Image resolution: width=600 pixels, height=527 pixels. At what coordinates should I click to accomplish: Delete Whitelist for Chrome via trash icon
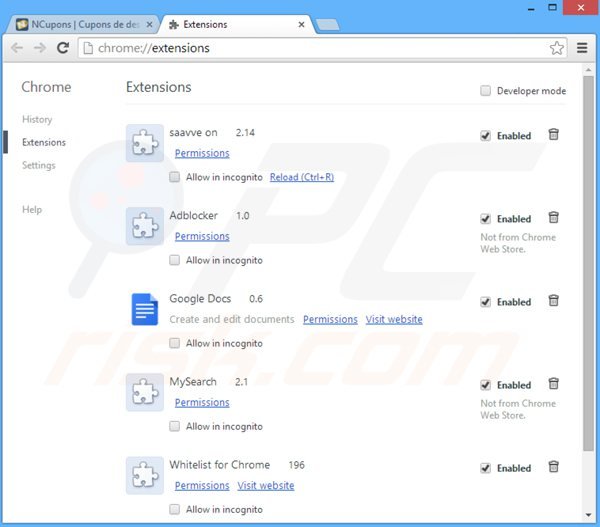pos(553,467)
